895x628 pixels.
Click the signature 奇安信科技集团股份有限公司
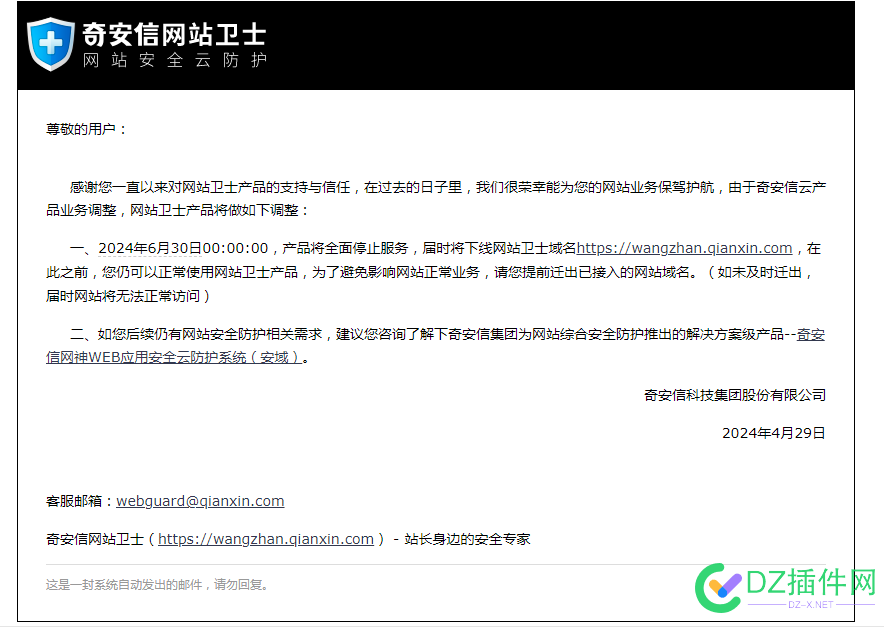pyautogui.click(x=735, y=395)
